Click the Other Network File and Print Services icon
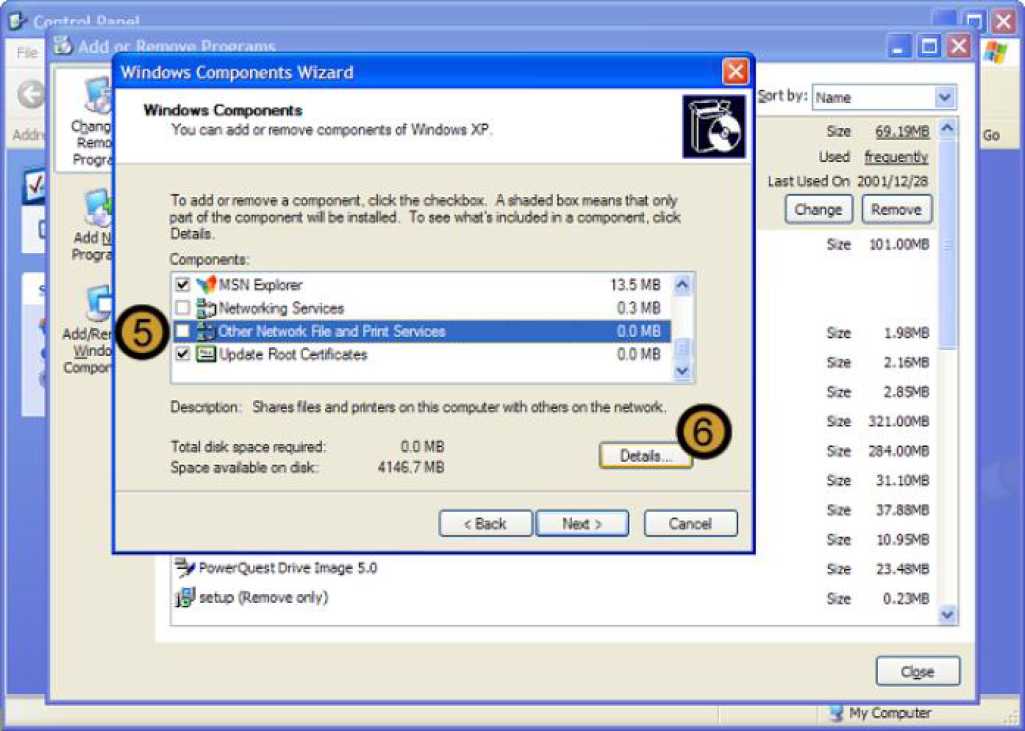 coord(206,331)
